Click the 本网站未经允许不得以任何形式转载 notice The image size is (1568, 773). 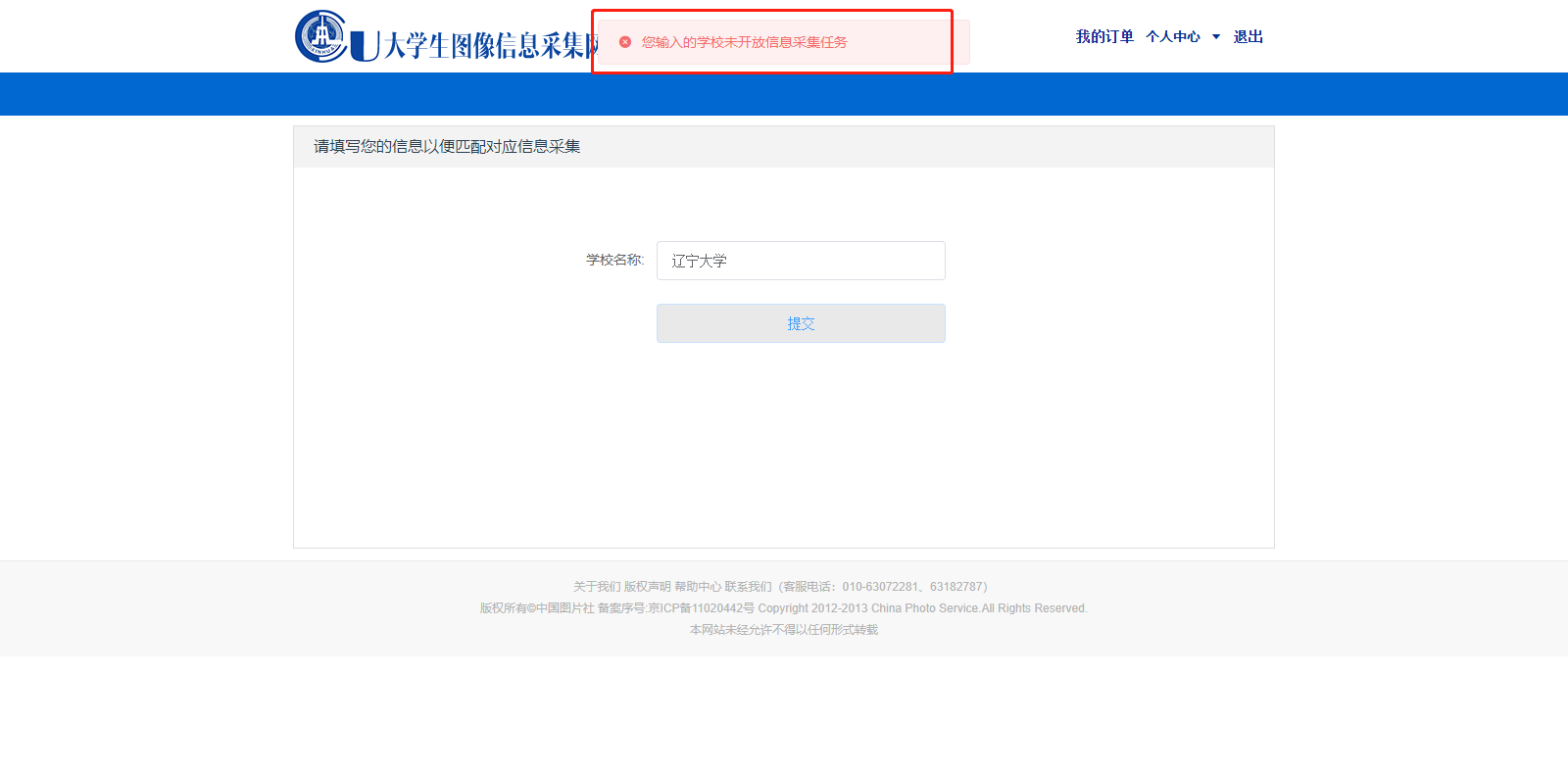pyautogui.click(x=784, y=630)
